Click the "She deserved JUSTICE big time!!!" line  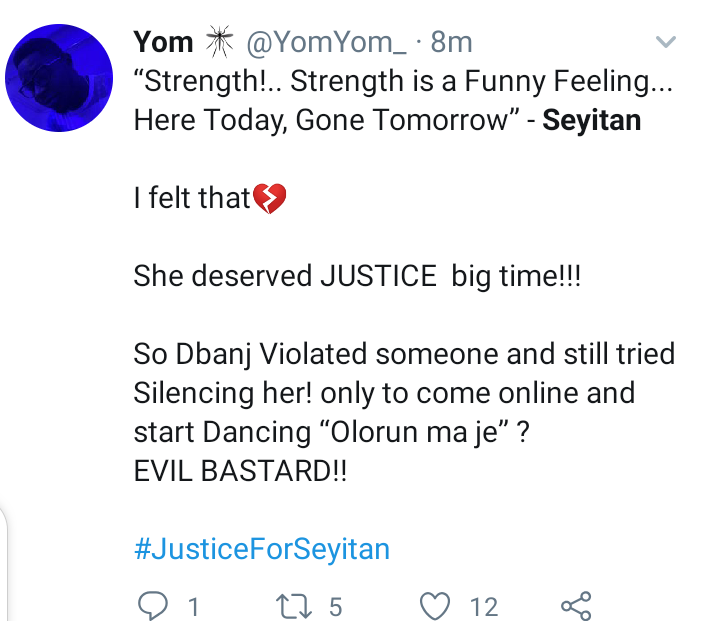[x=357, y=276]
